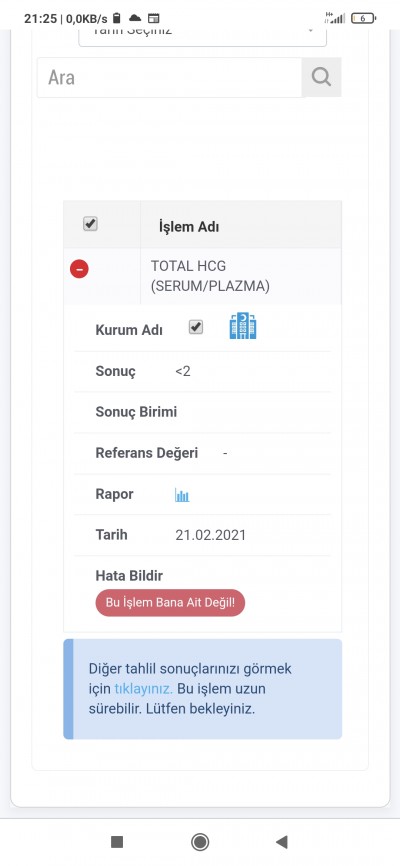The height and width of the screenshot is (866, 400).
Task: Tap the cloud icon in status bar
Action: pos(135,18)
